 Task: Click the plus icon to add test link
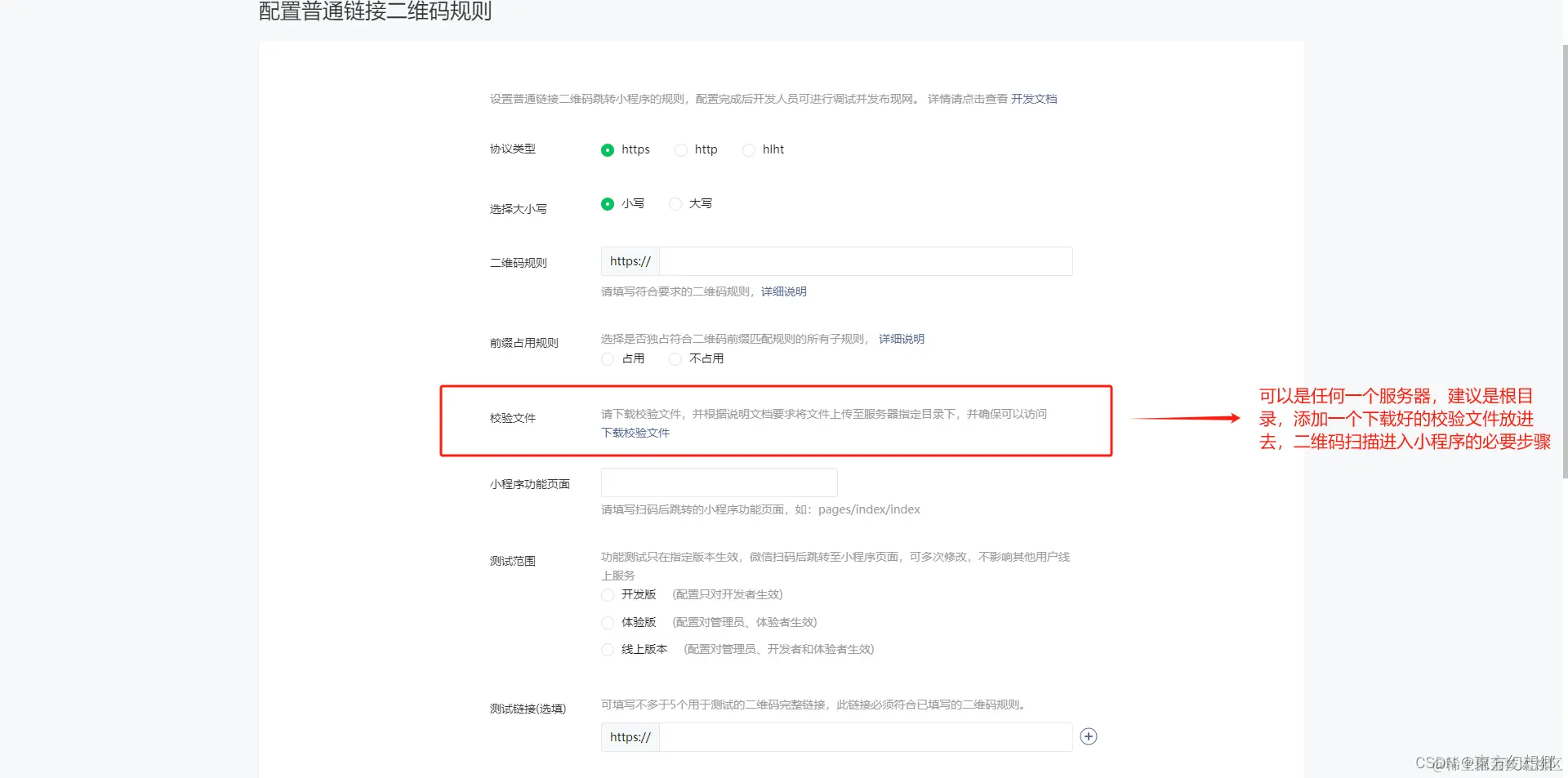pyautogui.click(x=1088, y=736)
